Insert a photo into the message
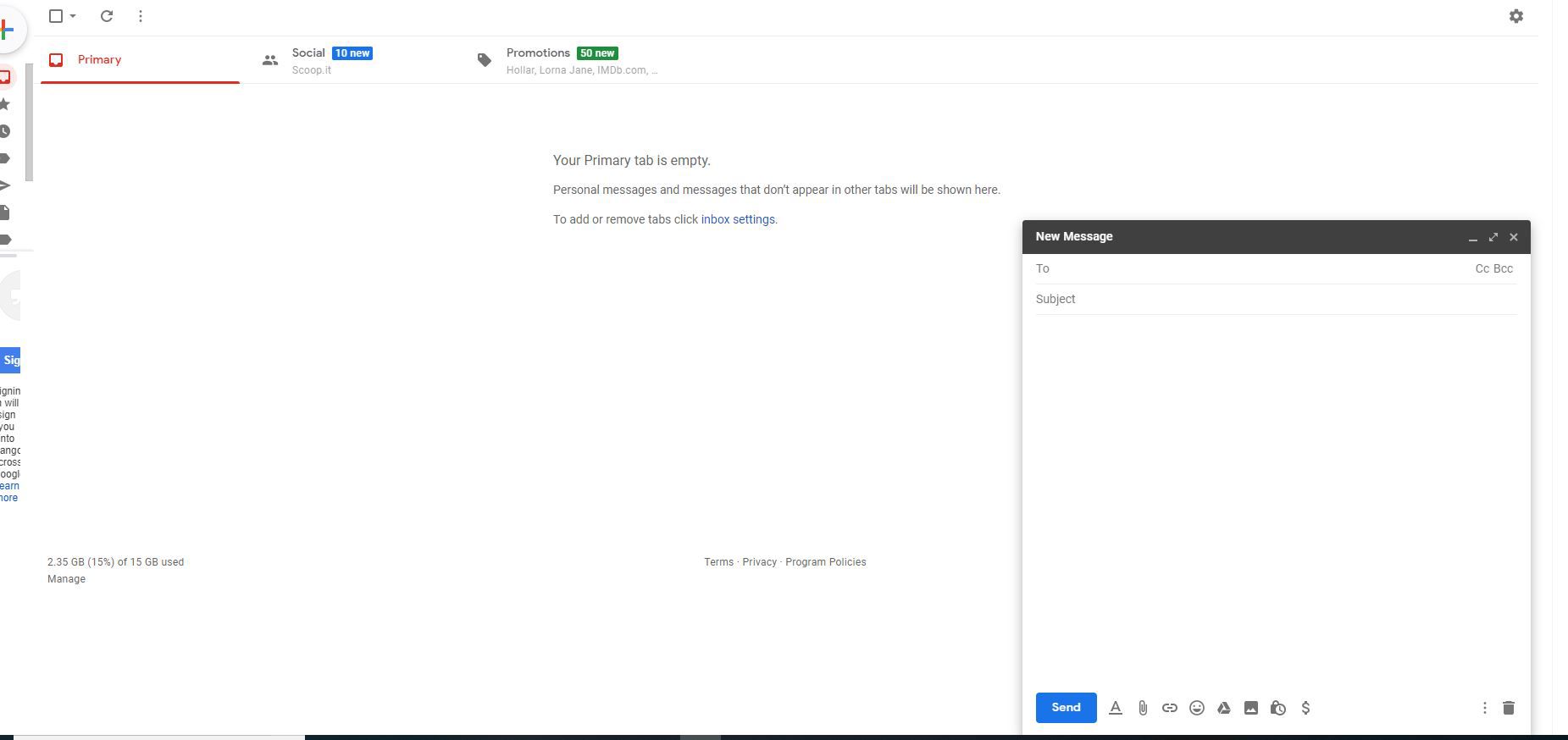1568x740 pixels. tap(1251, 708)
